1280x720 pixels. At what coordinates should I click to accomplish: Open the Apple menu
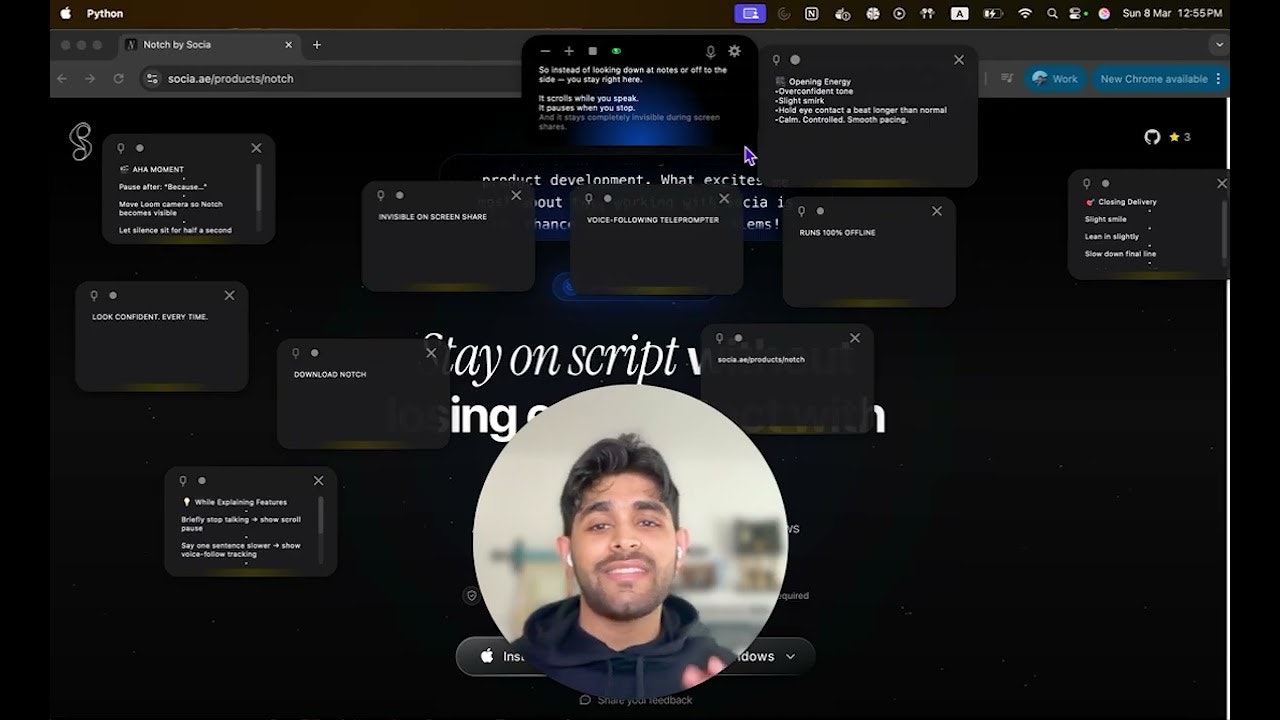[66, 13]
